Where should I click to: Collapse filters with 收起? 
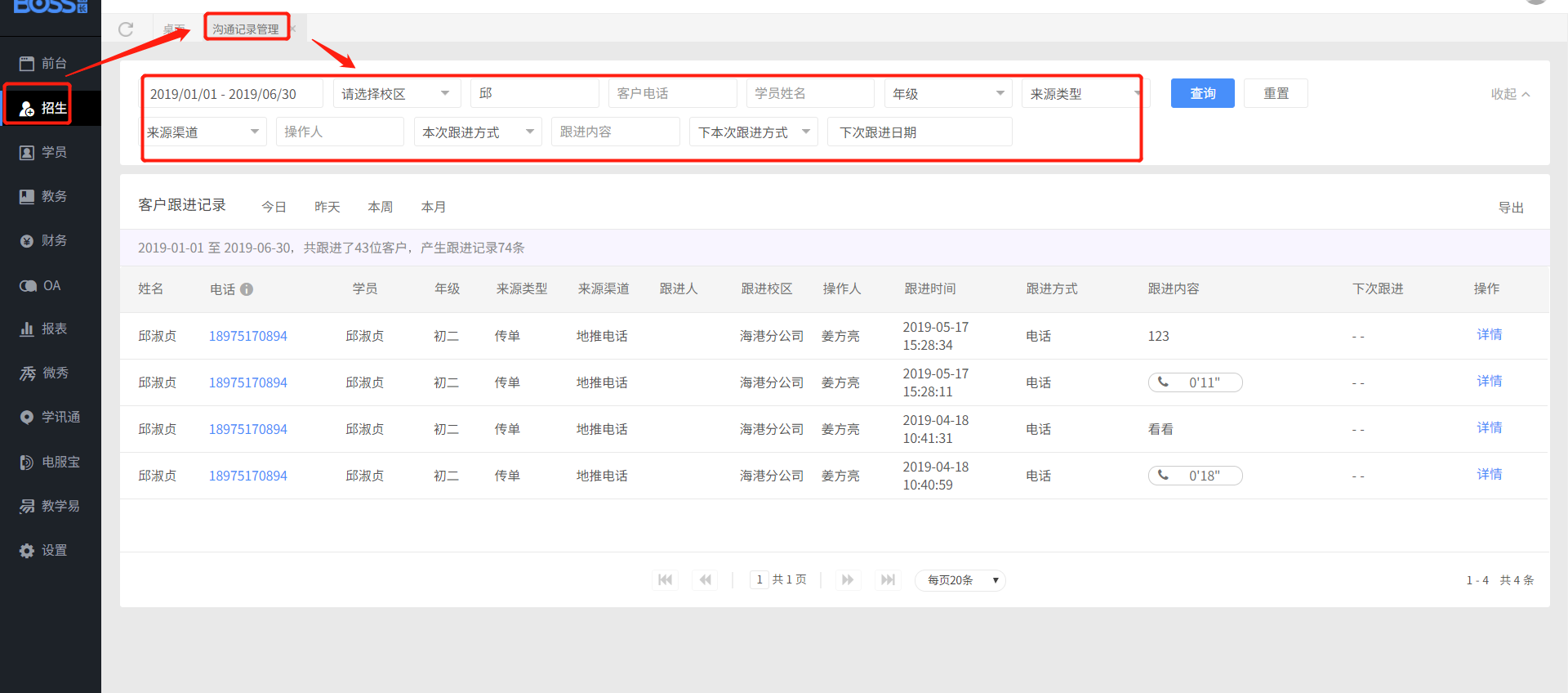coord(1510,94)
